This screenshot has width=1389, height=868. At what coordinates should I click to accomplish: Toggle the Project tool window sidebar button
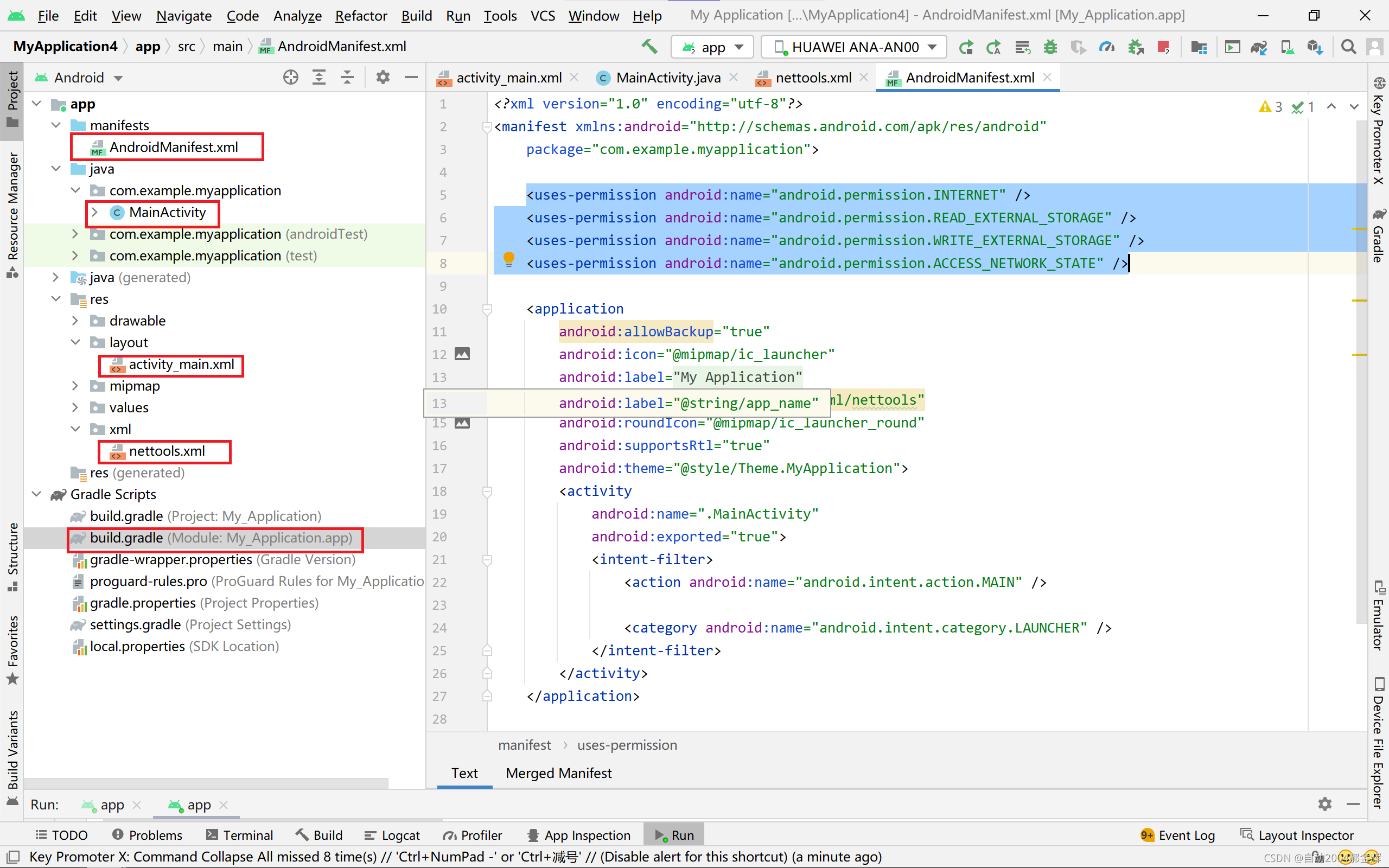pyautogui.click(x=12, y=100)
